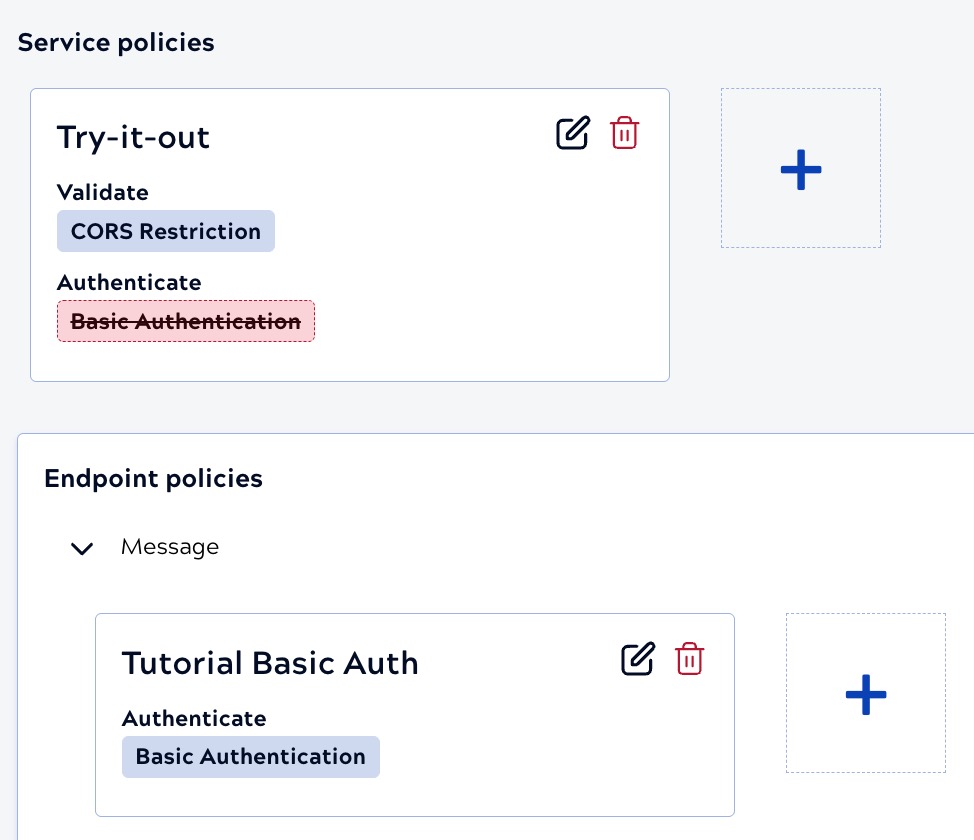Screen dimensions: 974x840
Task: Click the pink Basic Authentication removed policy swatch
Action: (185, 321)
